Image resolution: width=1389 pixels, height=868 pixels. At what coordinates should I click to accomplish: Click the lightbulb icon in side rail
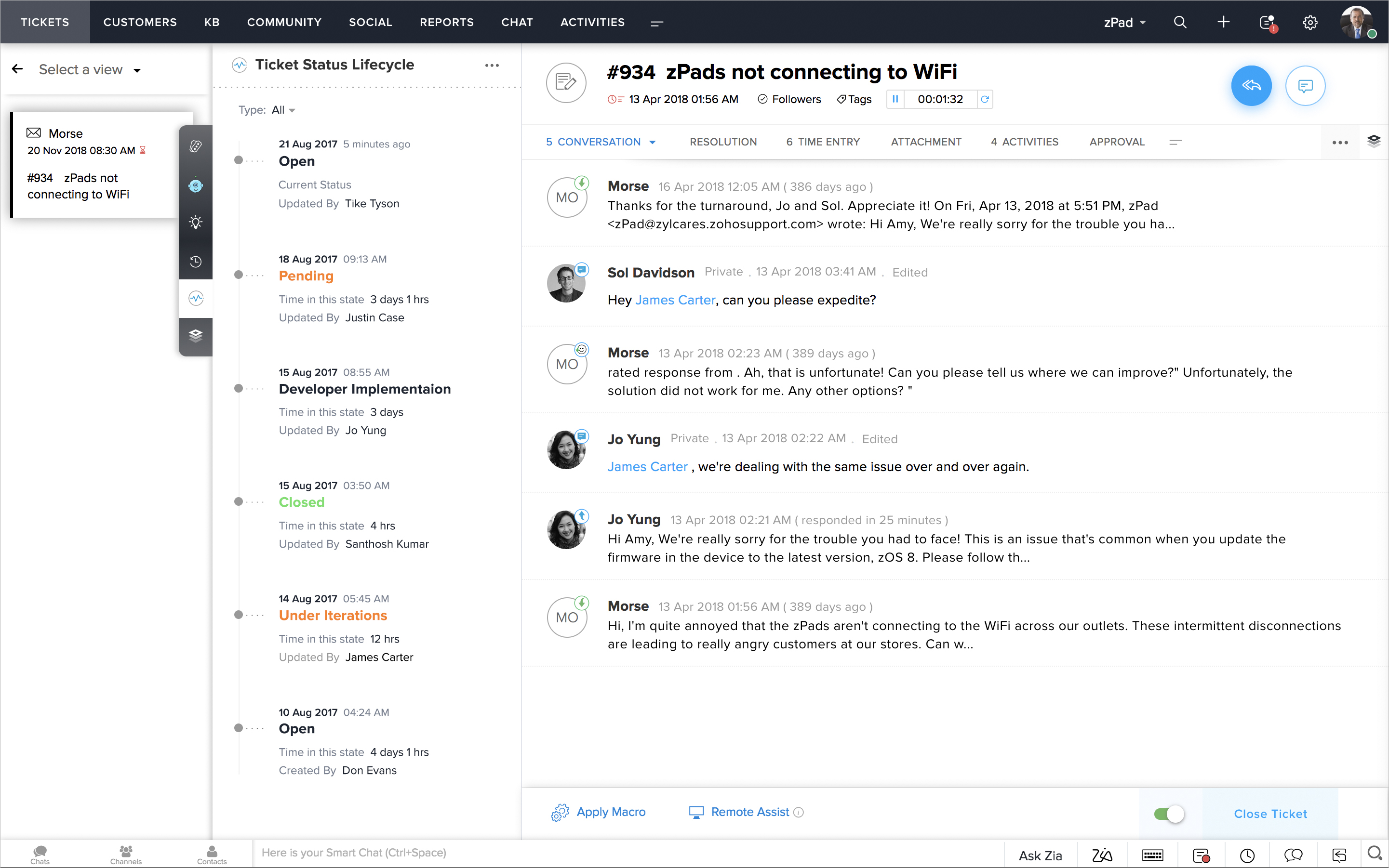click(x=196, y=223)
